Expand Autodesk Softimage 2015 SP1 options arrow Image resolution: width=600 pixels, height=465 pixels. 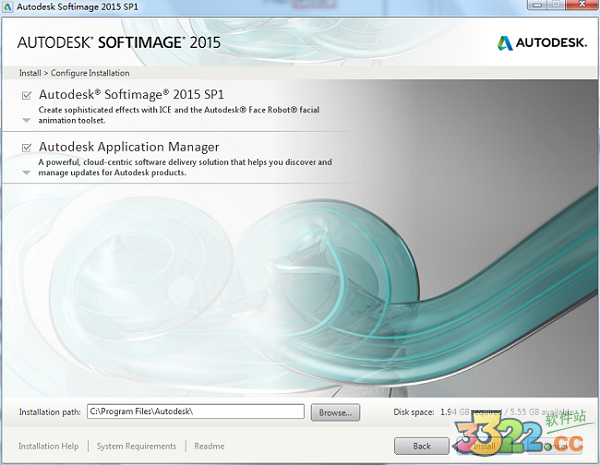point(26,121)
